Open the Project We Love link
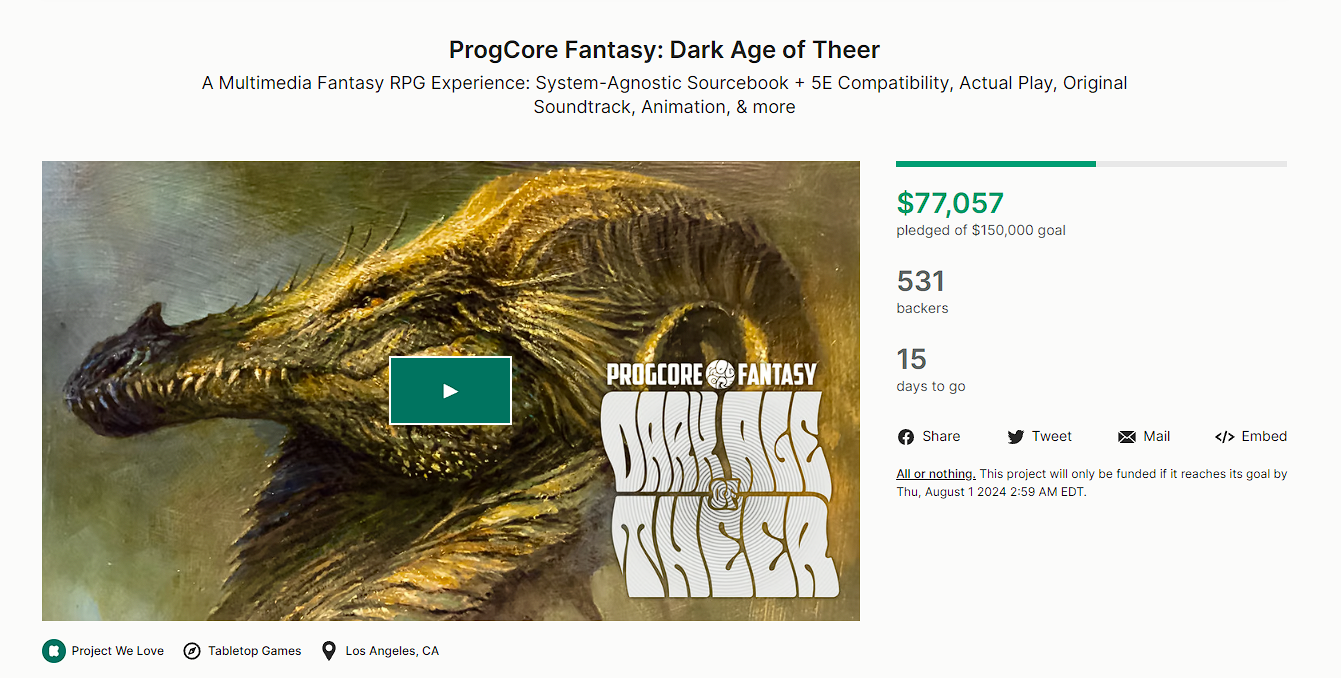This screenshot has width=1341, height=678. point(118,651)
